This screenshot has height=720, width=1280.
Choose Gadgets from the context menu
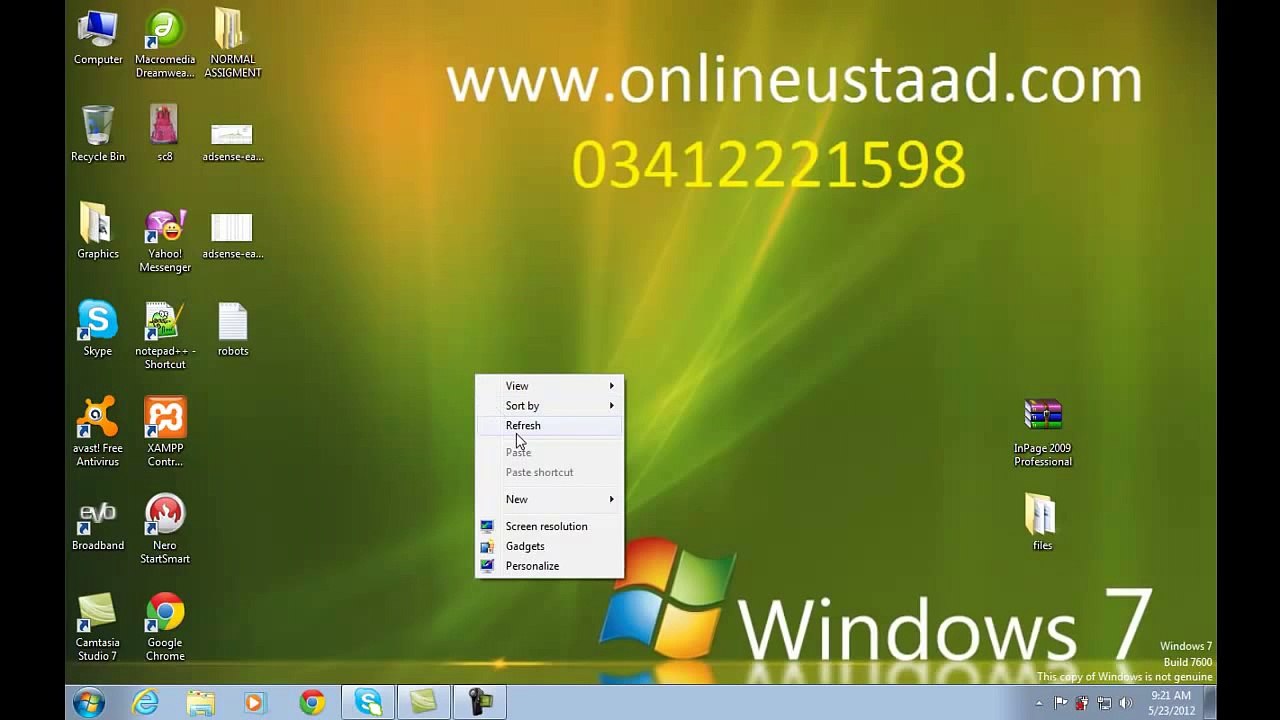pos(549,546)
